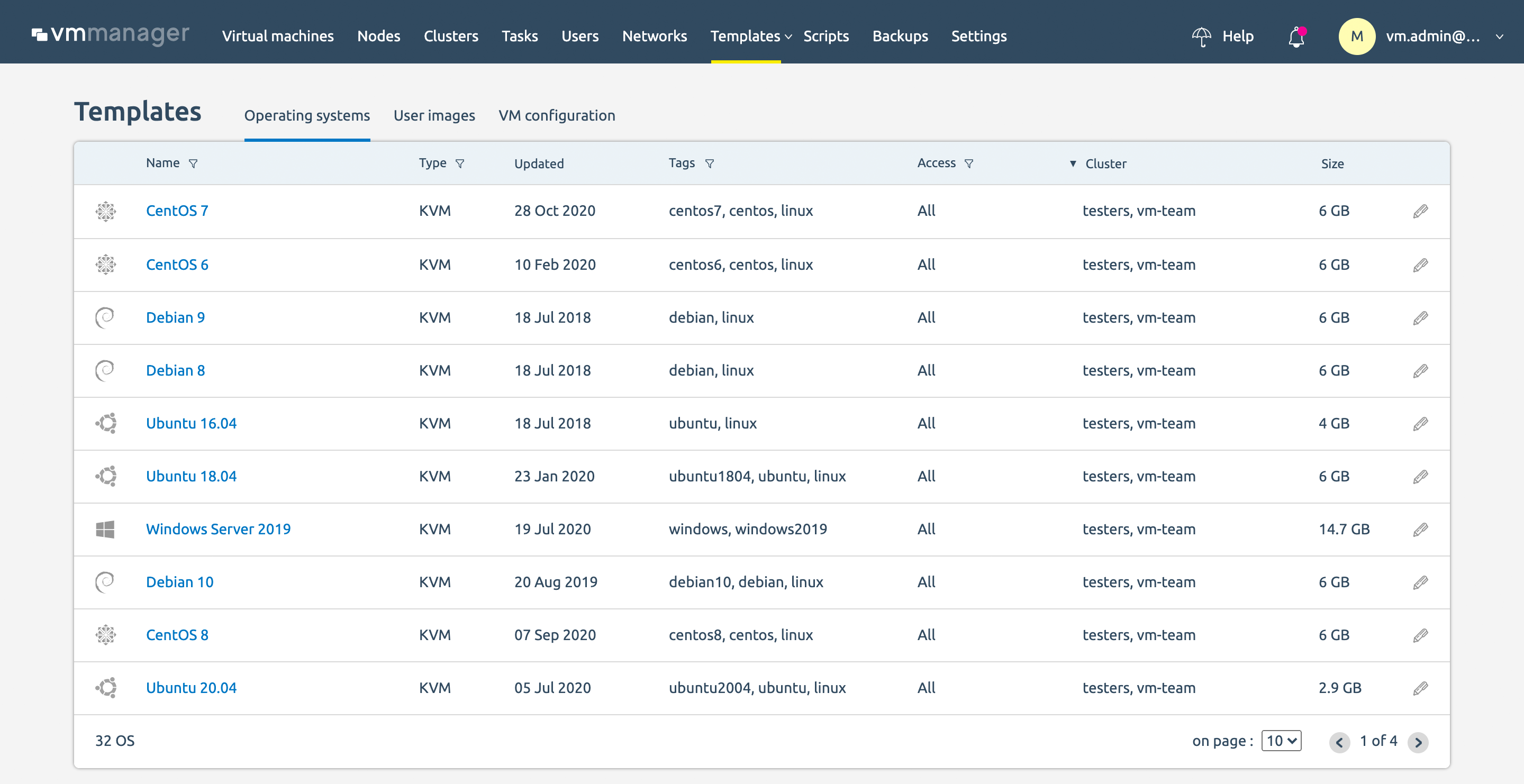This screenshot has width=1524, height=784.
Task: Sort by Cluster column
Action: pyautogui.click(x=1105, y=164)
